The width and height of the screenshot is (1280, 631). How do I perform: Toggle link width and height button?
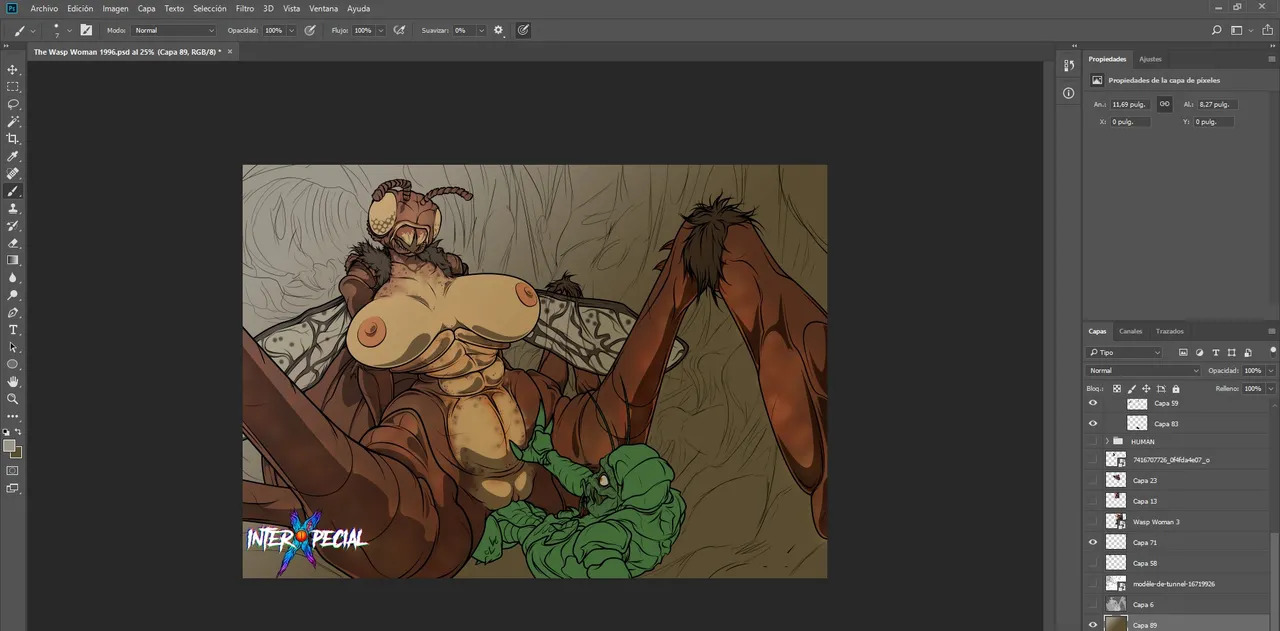tap(1164, 104)
